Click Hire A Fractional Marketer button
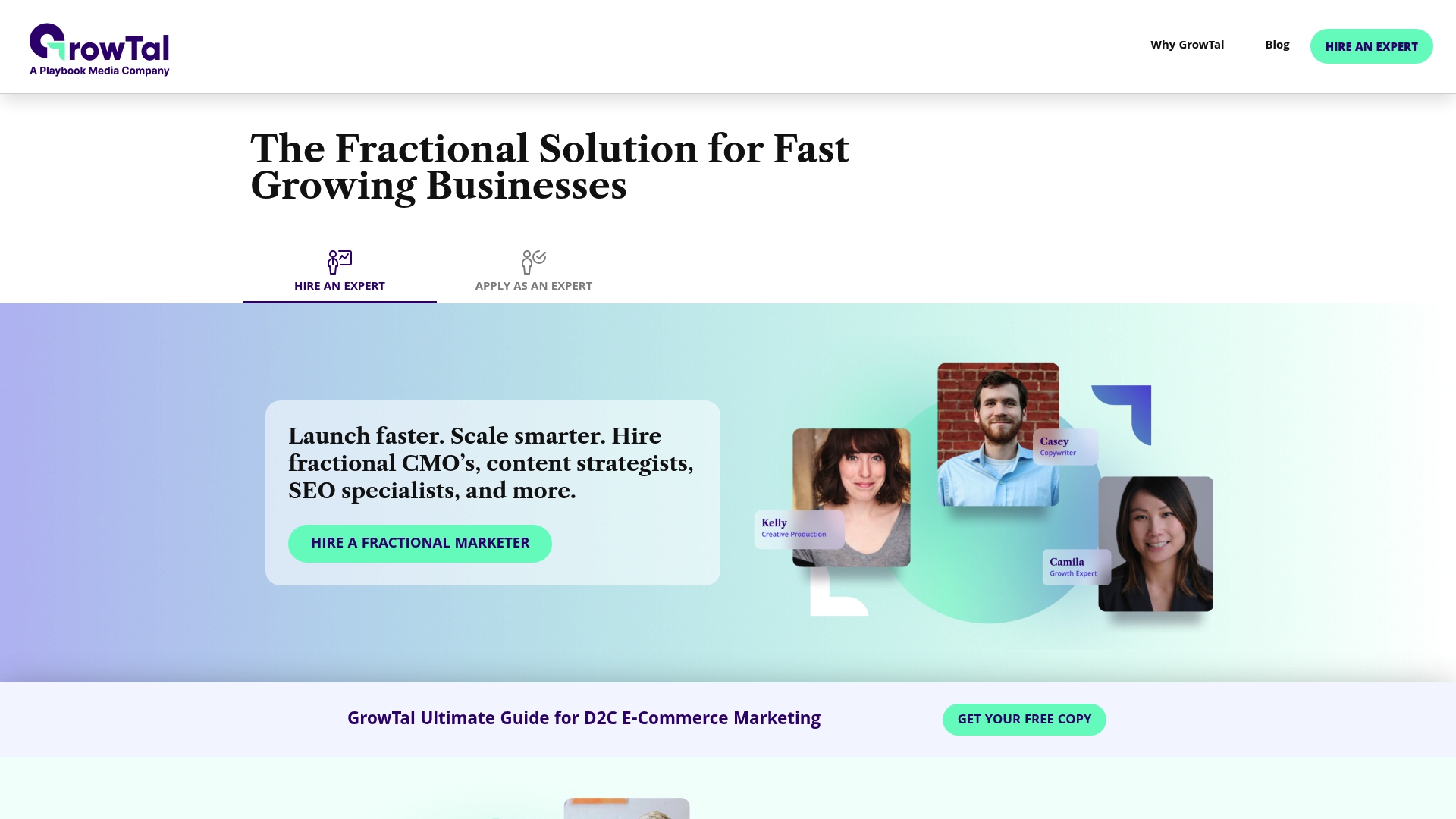The height and width of the screenshot is (819, 1456). pos(420,543)
